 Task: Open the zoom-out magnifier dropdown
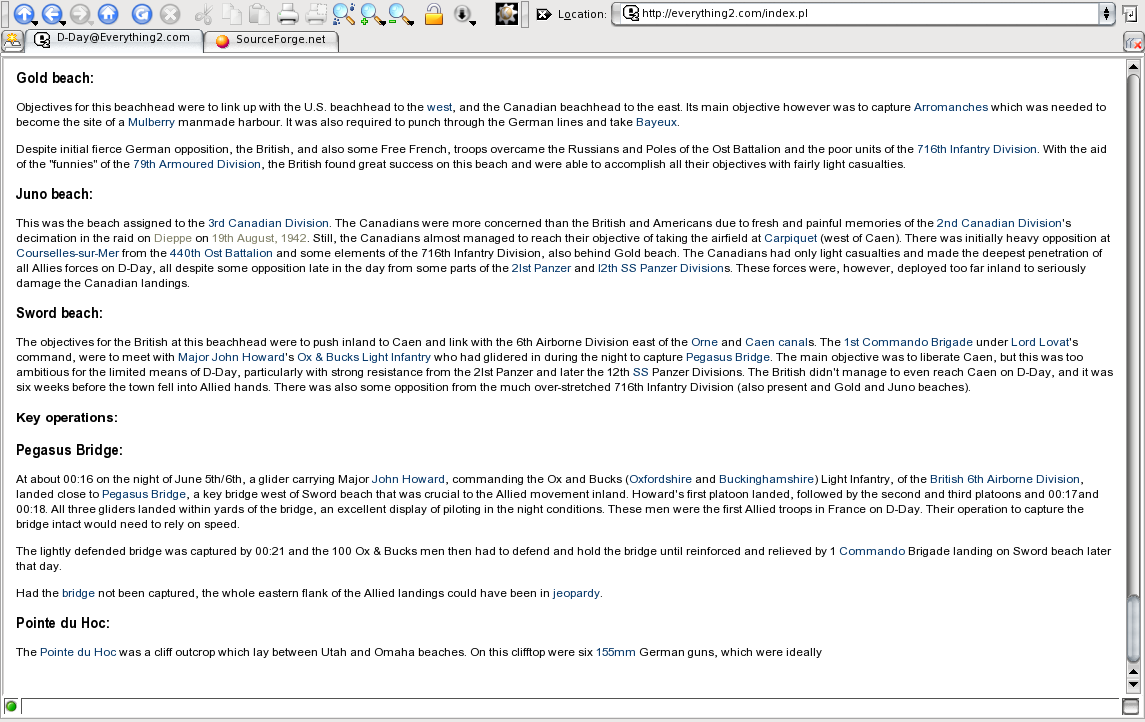[410, 22]
